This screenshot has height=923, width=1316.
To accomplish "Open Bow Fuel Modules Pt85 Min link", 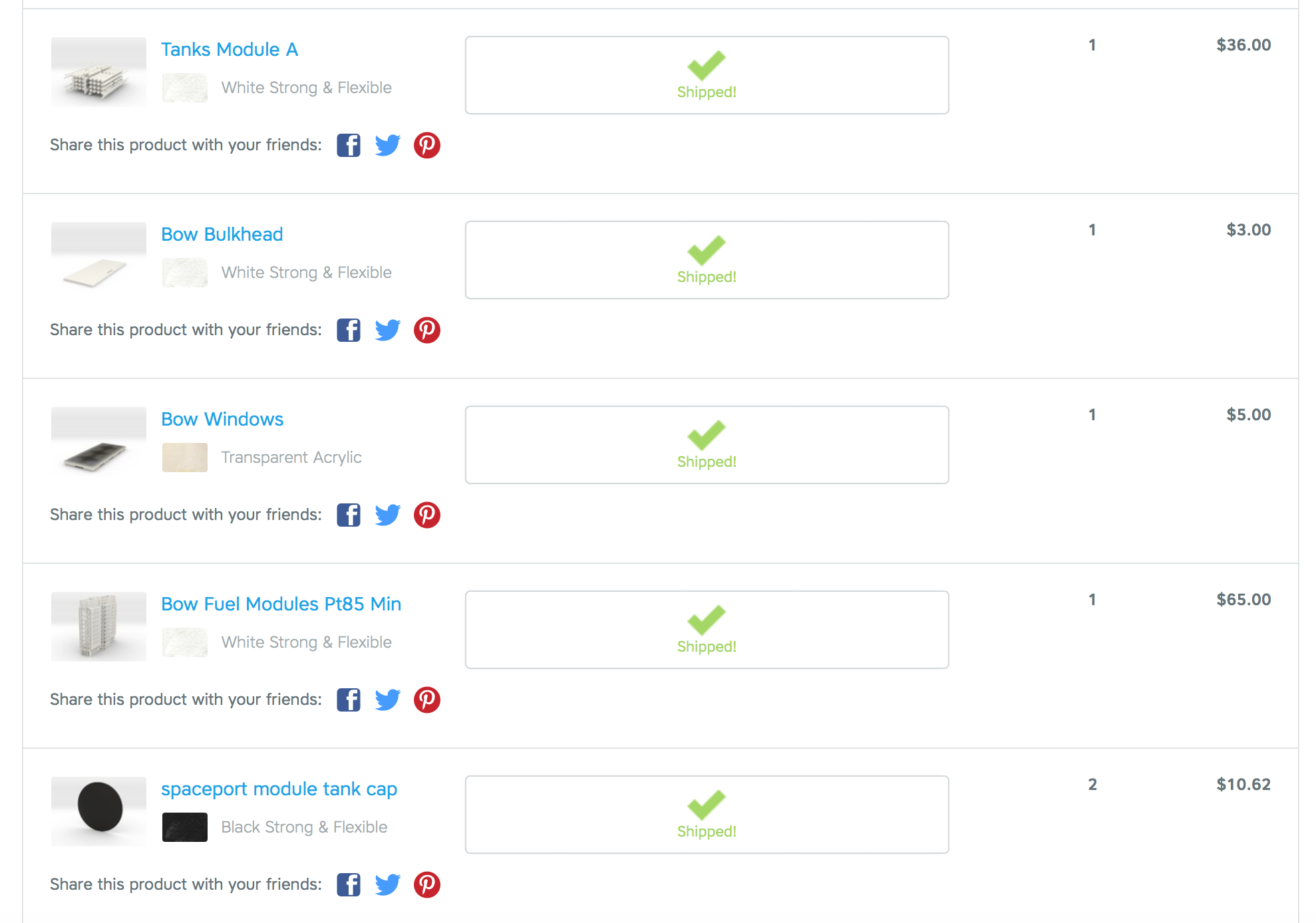I will tap(281, 604).
